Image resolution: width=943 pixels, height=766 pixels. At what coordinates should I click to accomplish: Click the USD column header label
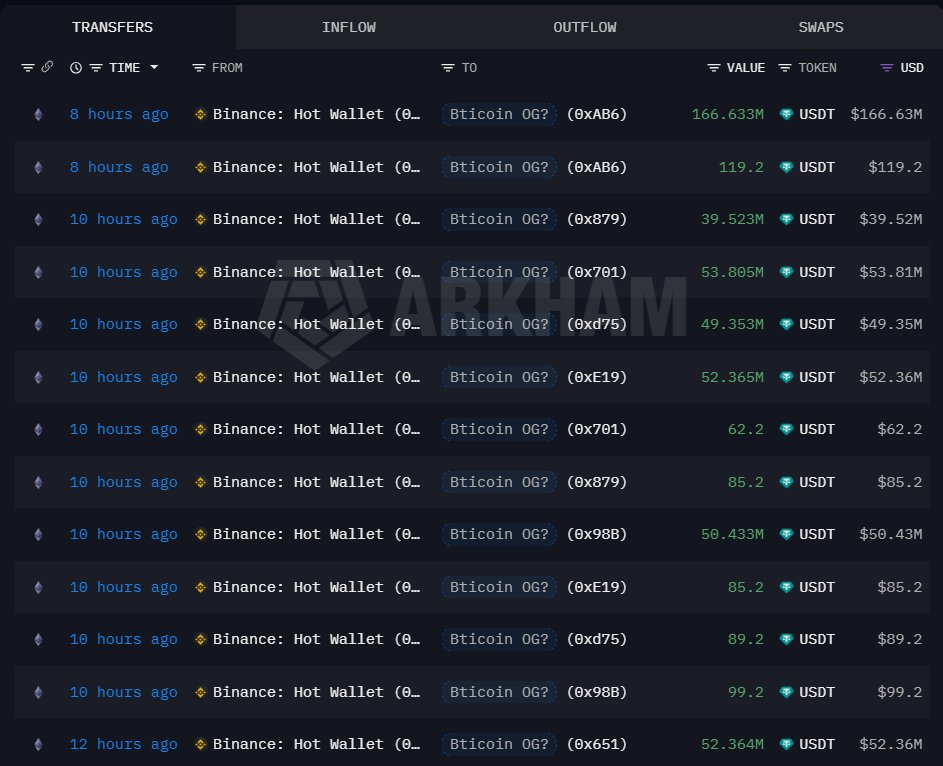coord(912,68)
